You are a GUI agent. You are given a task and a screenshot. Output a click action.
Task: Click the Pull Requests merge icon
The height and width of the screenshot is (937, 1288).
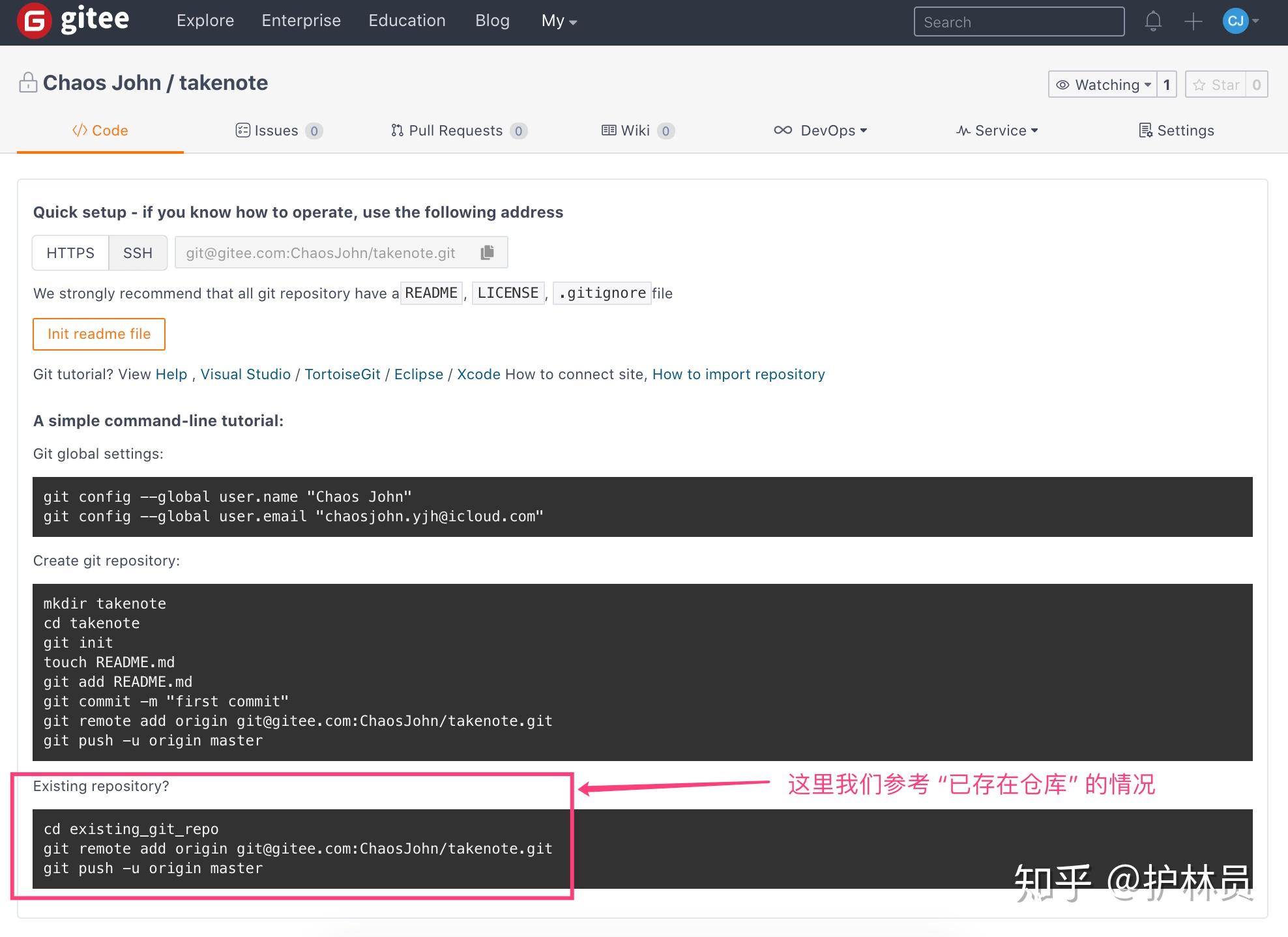point(397,130)
